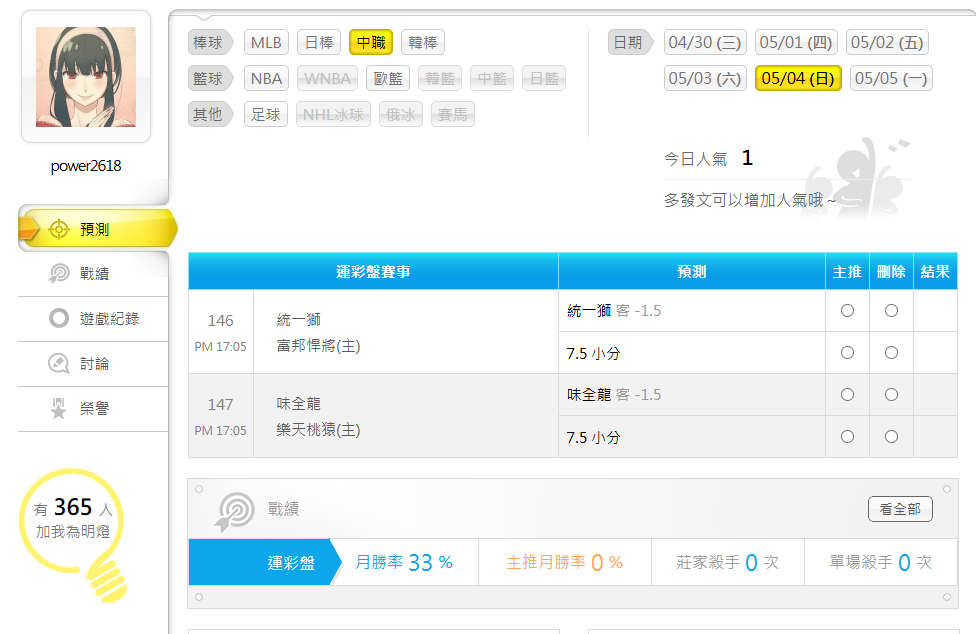
Task: Select the MLB league filter
Action: tap(266, 42)
